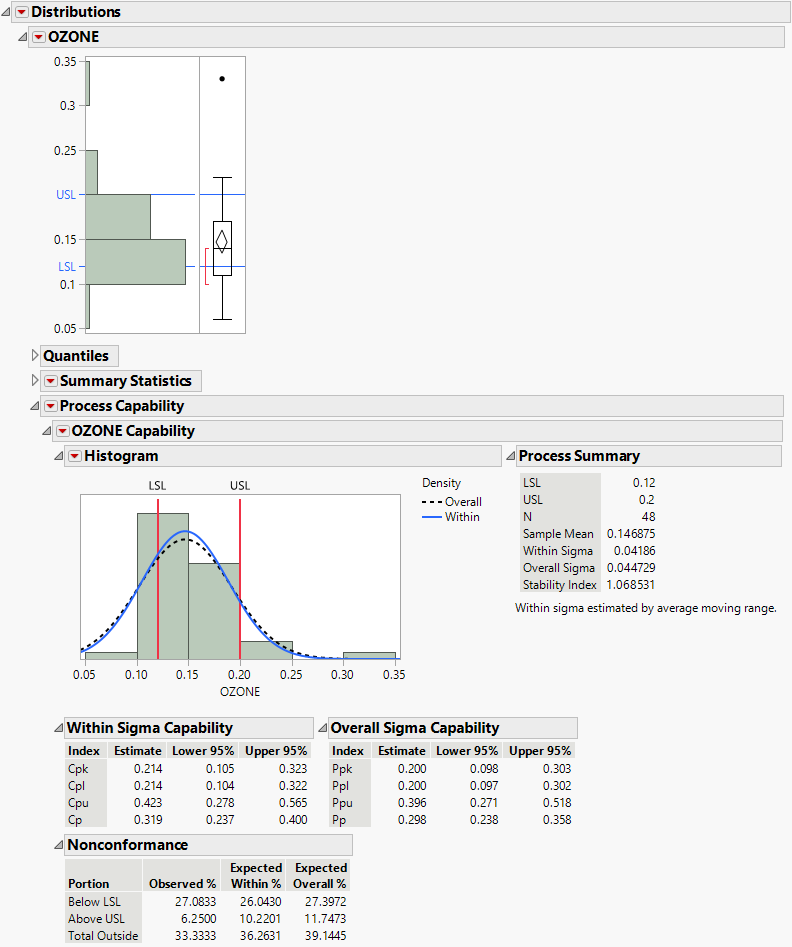Open the OZONE Capability red triangle menu
Image resolution: width=792 pixels, height=947 pixels.
(x=65, y=430)
